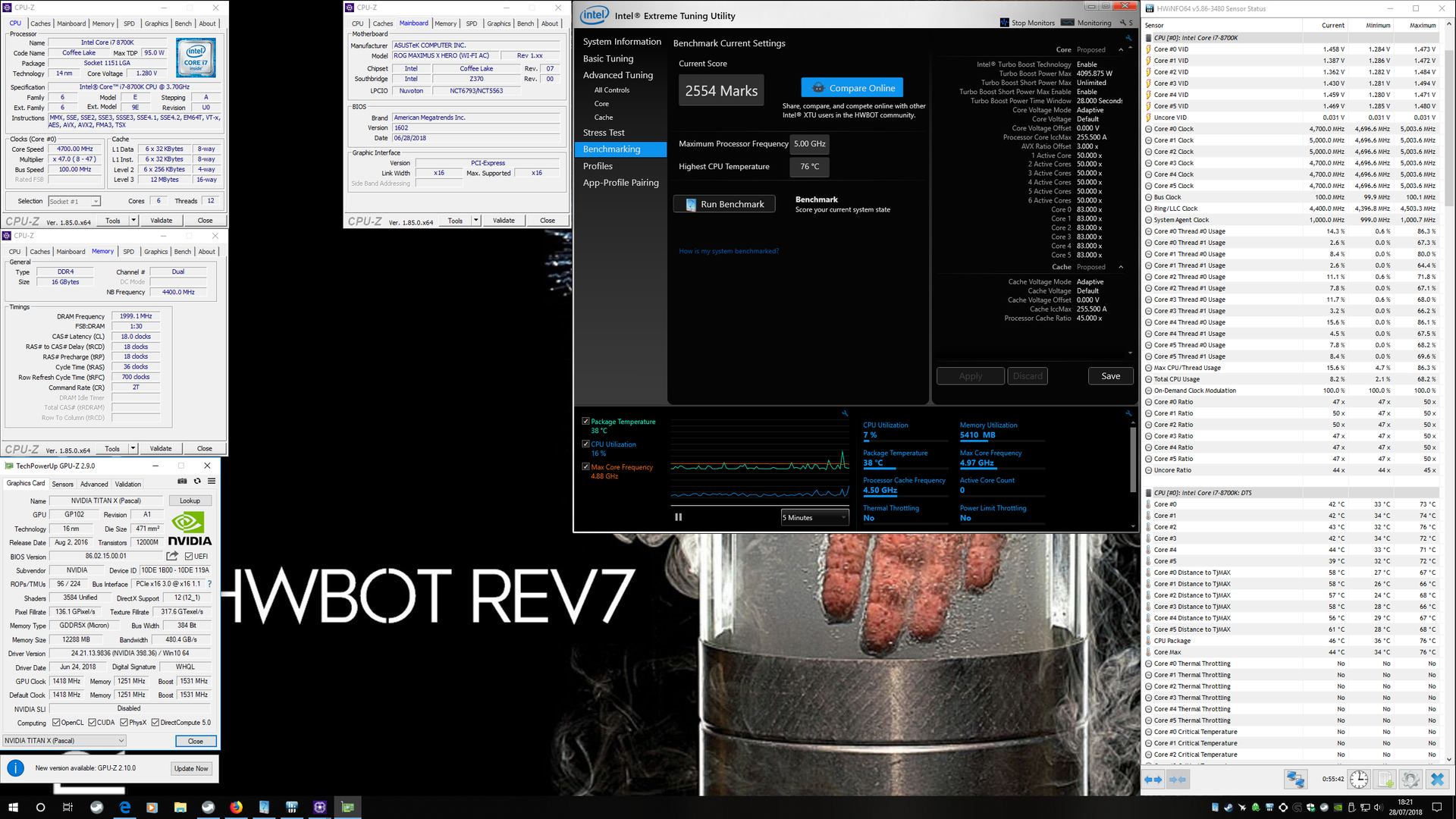Open File Explorer from the taskbar
The width and height of the screenshot is (1456, 819).
[180, 807]
